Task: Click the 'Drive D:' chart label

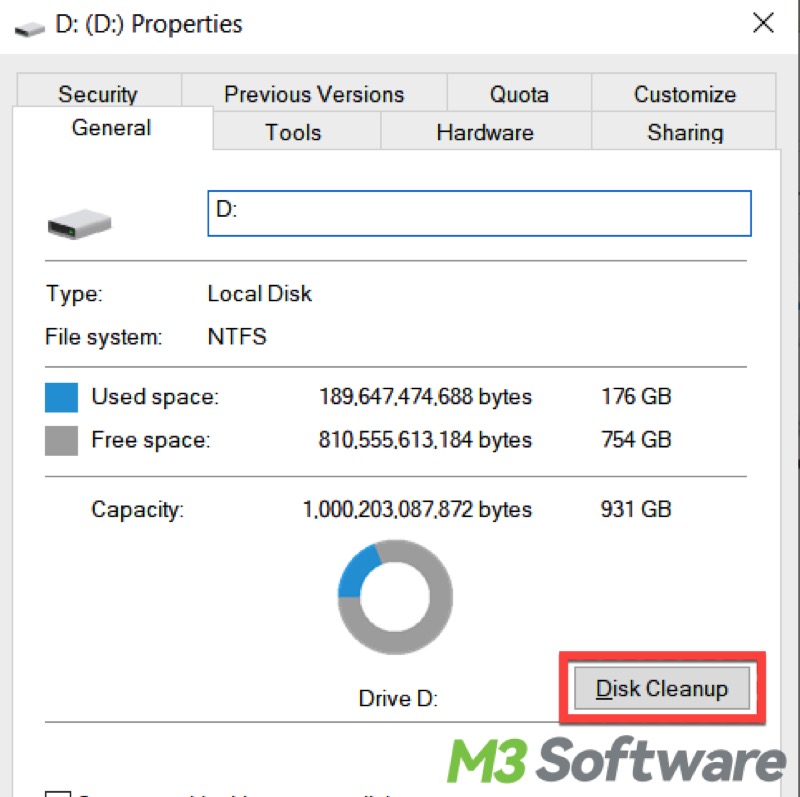Action: (398, 698)
